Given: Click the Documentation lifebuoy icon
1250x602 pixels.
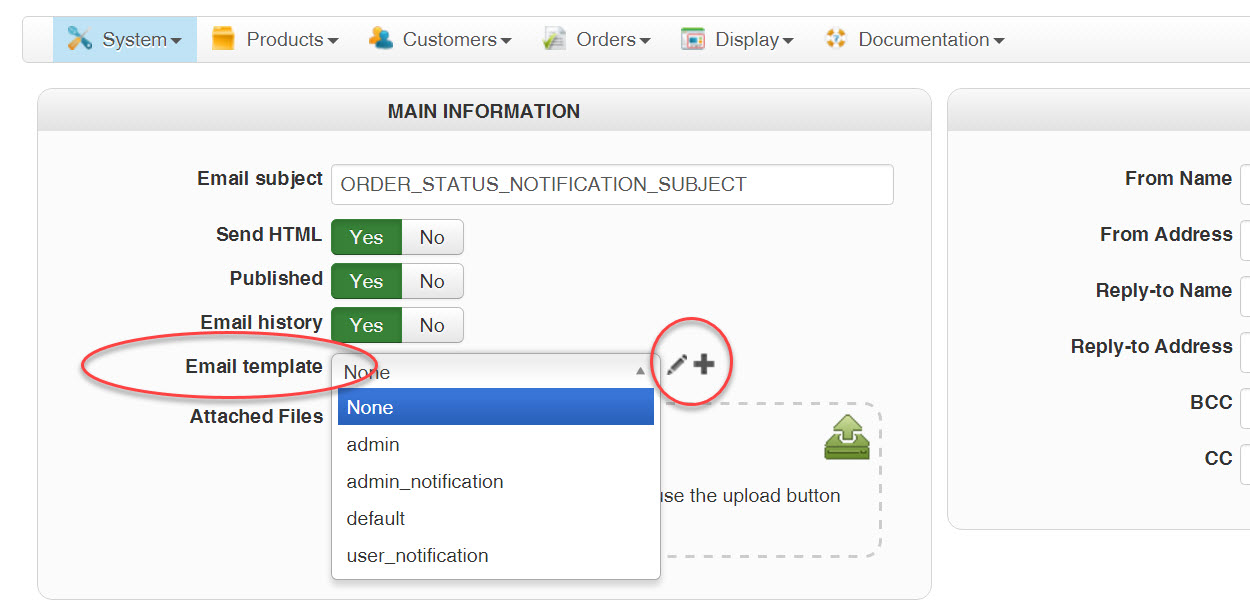Looking at the screenshot, I should pos(836,39).
